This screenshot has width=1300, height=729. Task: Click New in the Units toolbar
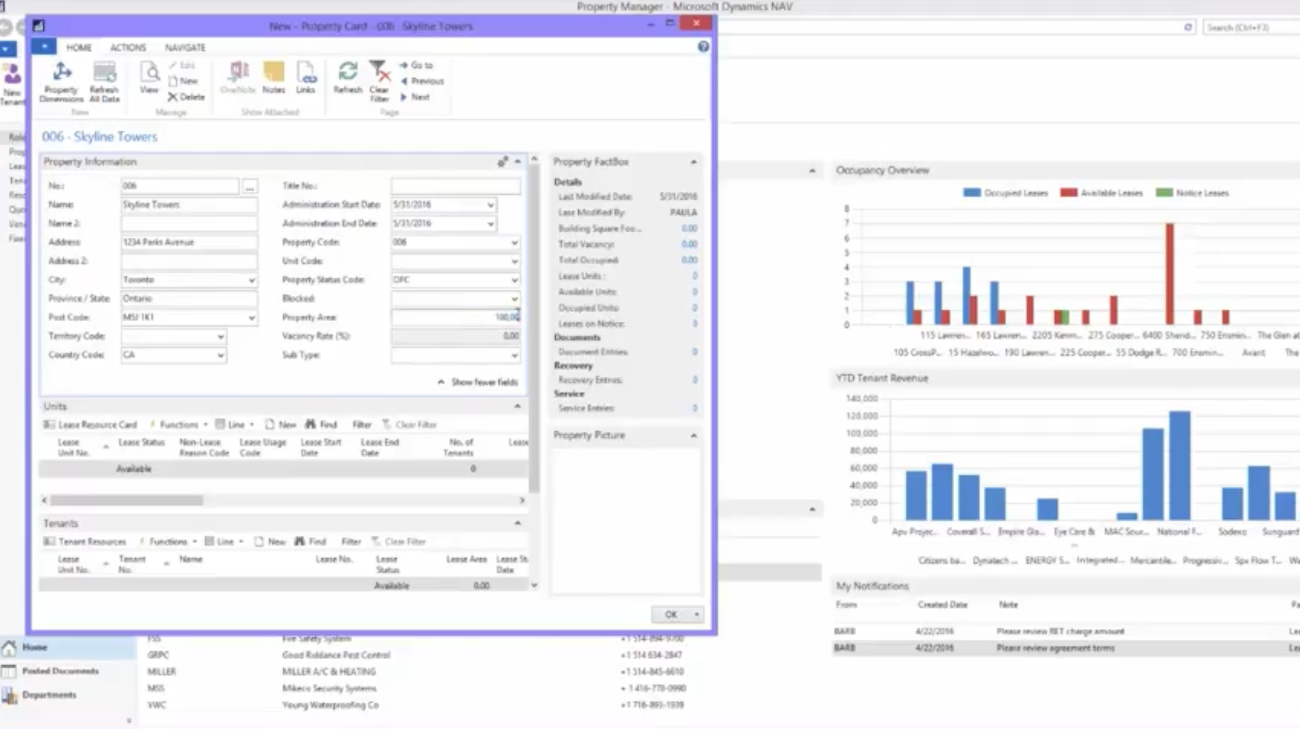point(281,425)
